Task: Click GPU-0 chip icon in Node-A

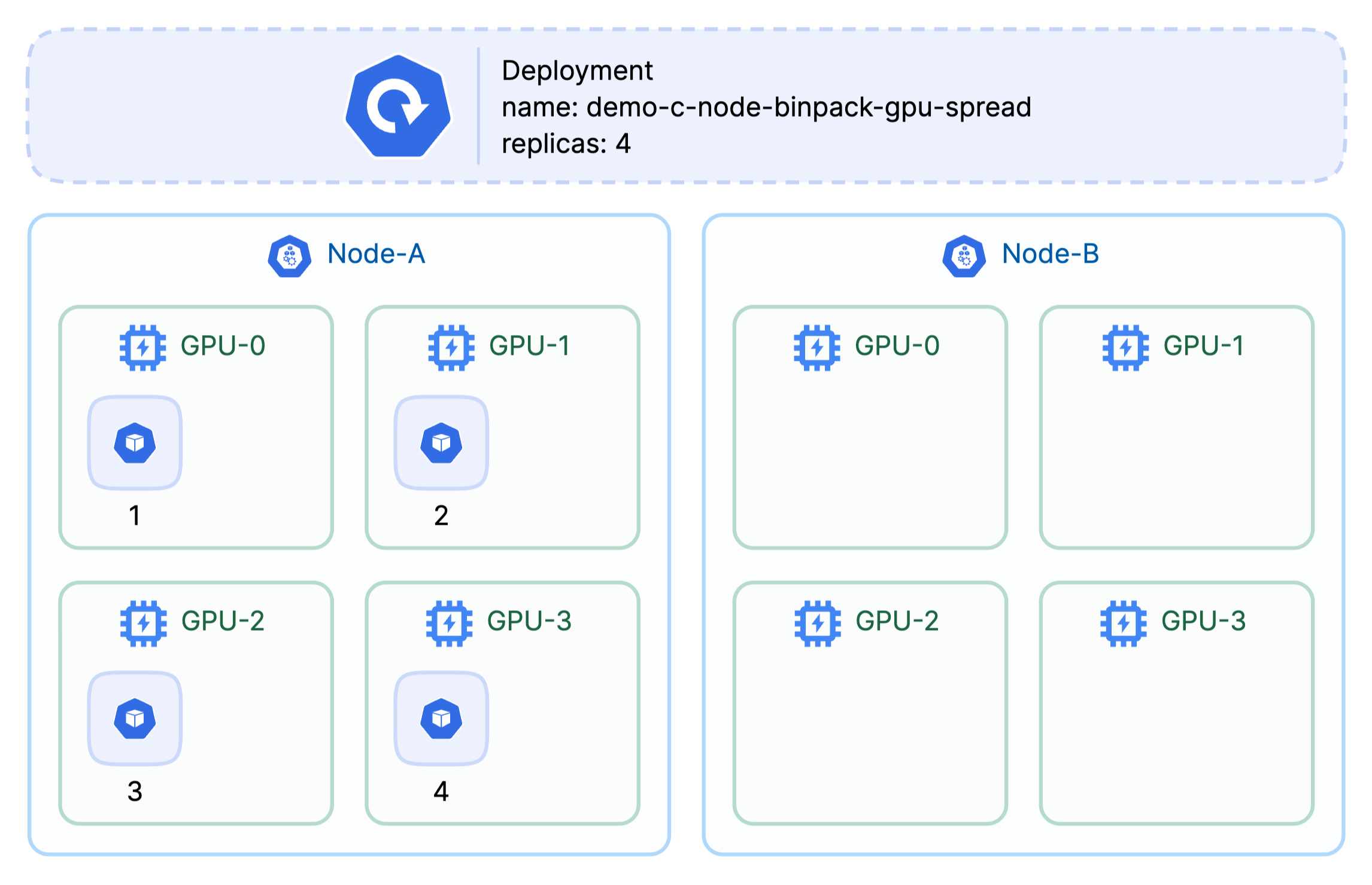Action: tap(143, 348)
